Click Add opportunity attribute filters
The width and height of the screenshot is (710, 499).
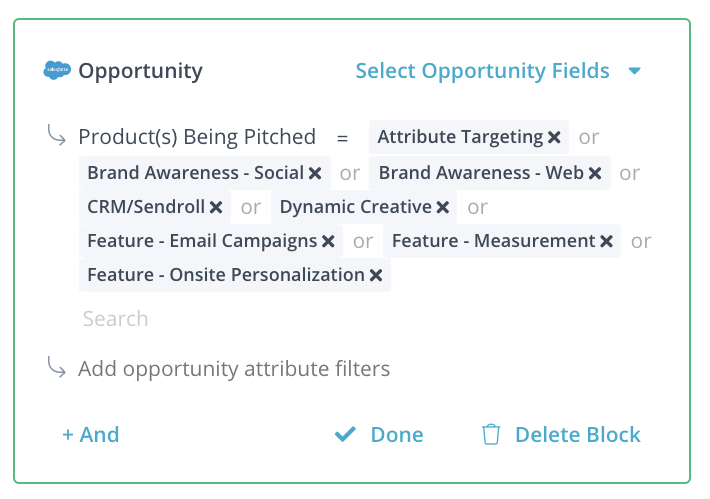[x=234, y=369]
